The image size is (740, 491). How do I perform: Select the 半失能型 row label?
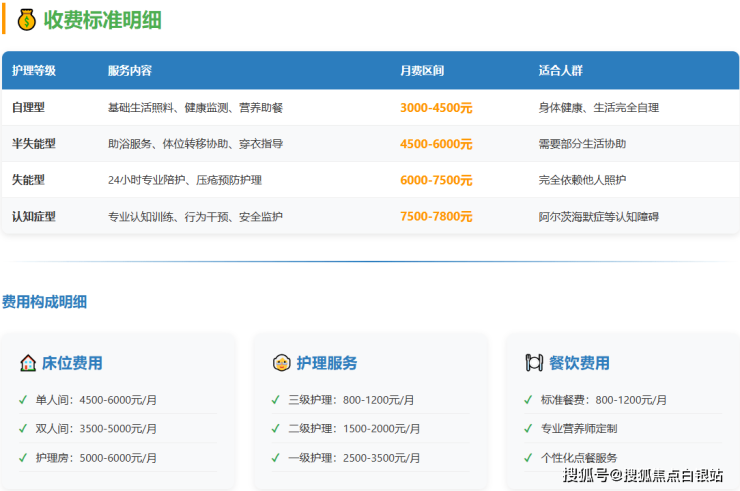(34, 144)
